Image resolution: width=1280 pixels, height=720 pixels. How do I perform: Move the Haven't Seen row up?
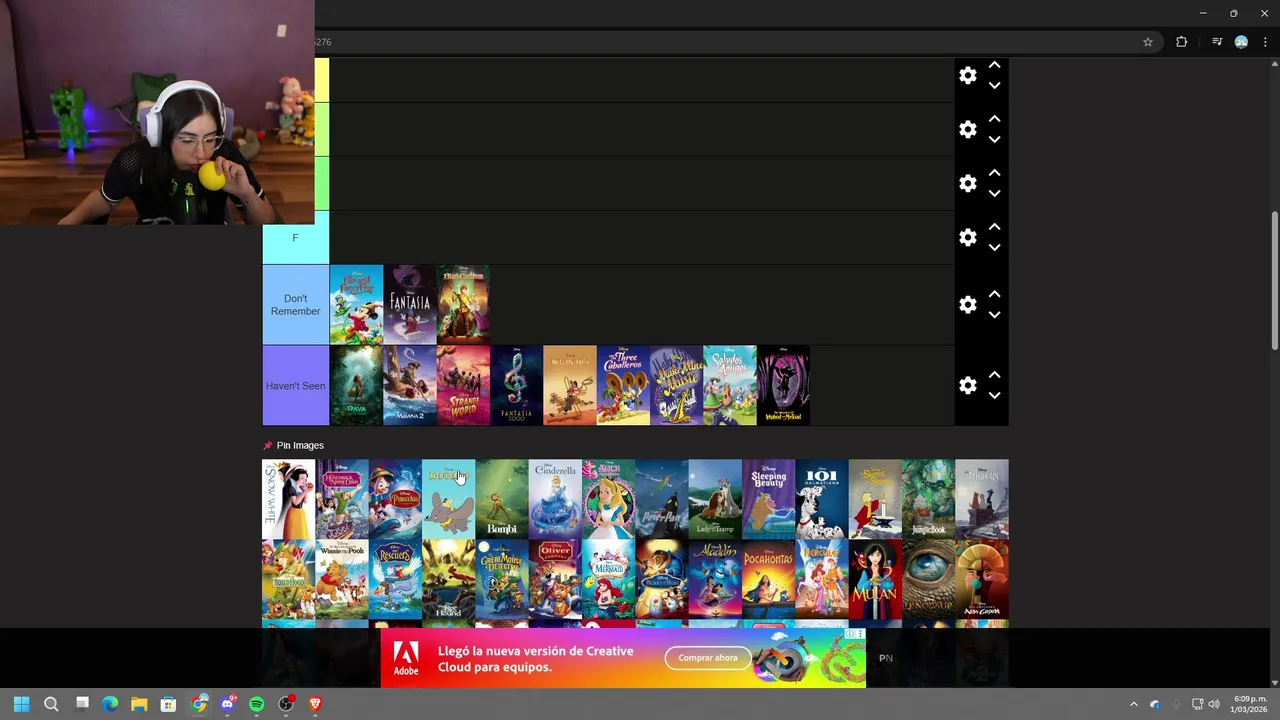coord(994,375)
